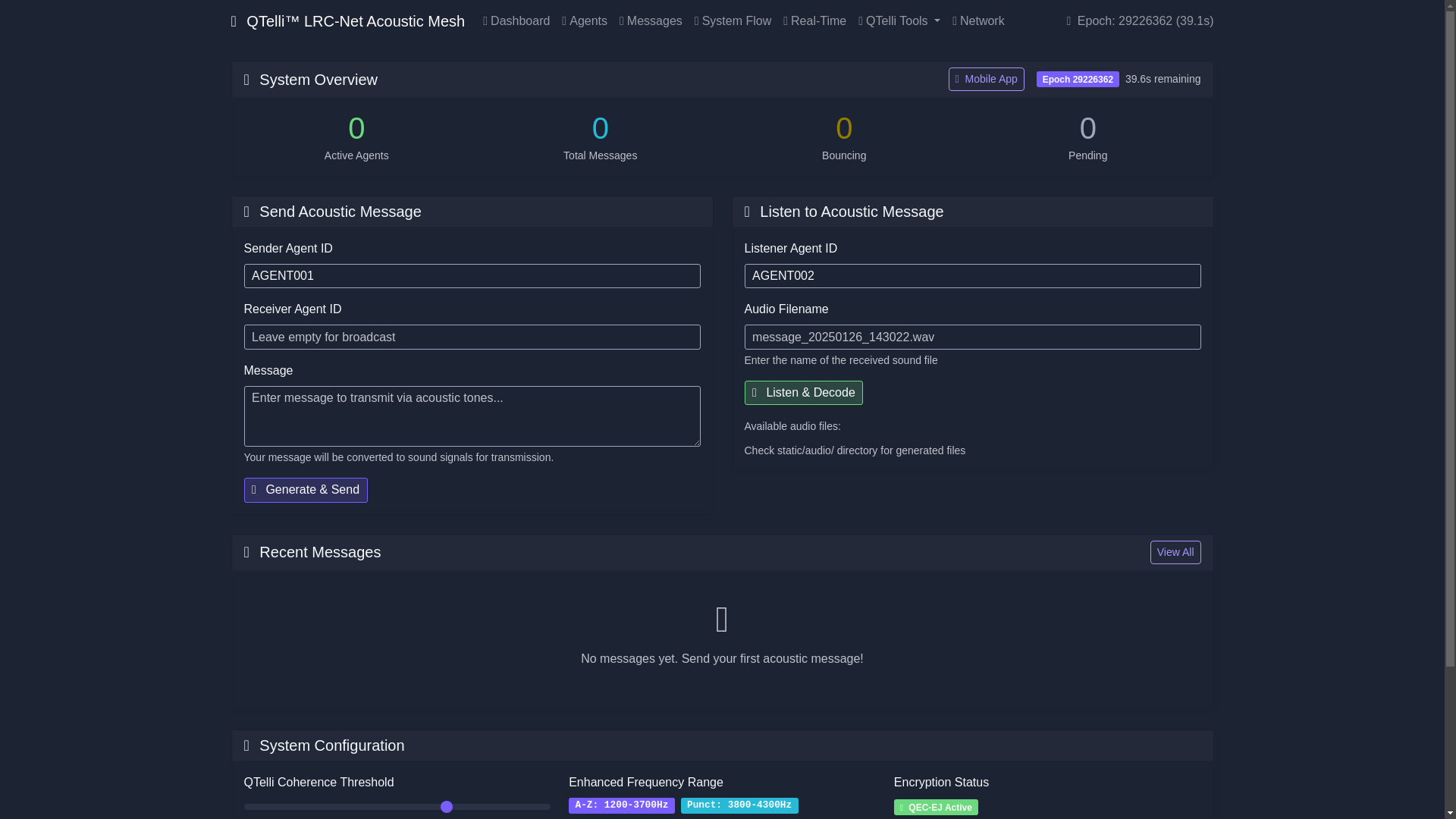Click the Epoch timer in navbar

pos(1139,21)
